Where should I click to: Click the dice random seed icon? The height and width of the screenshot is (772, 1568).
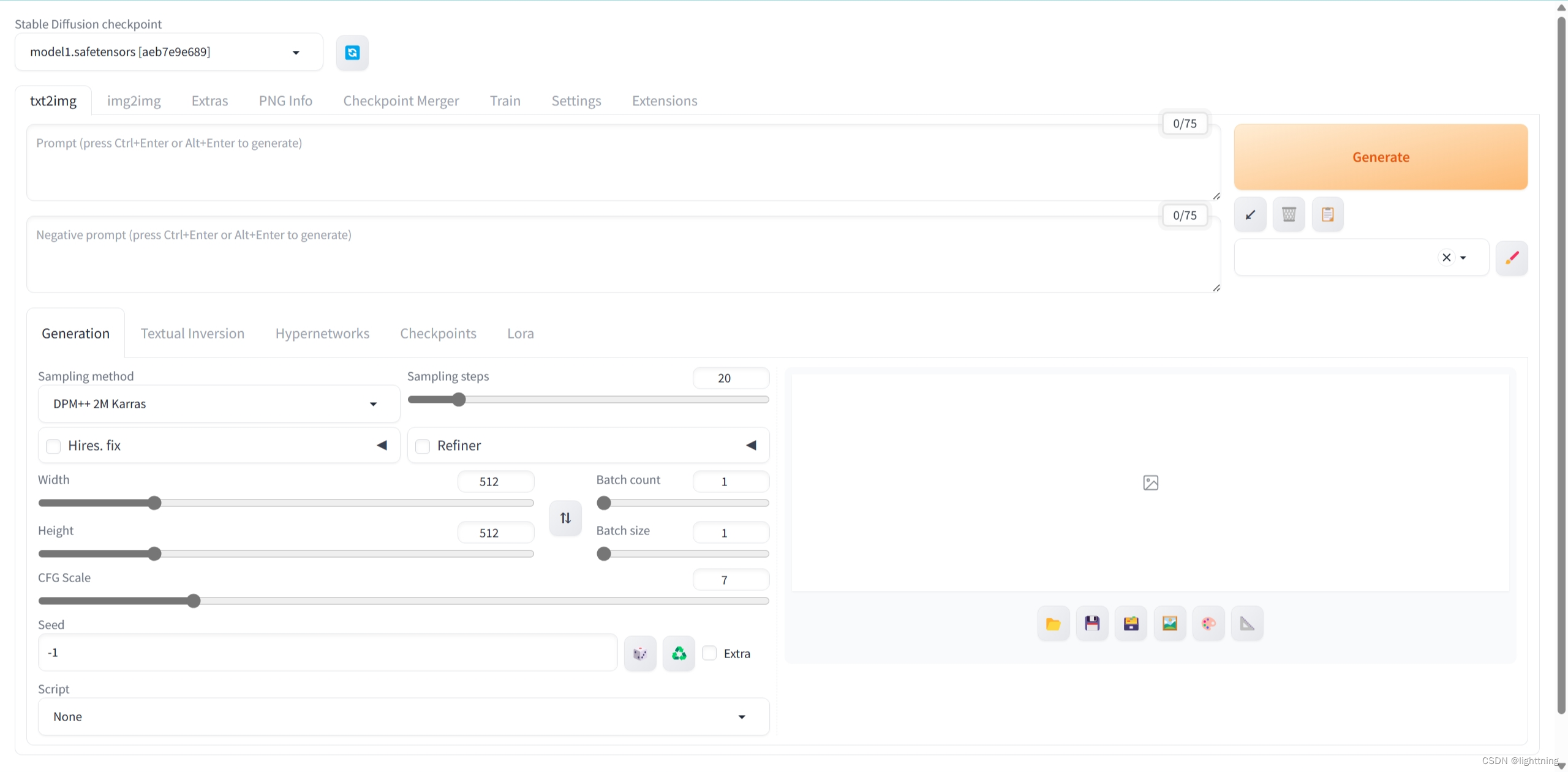click(x=640, y=654)
